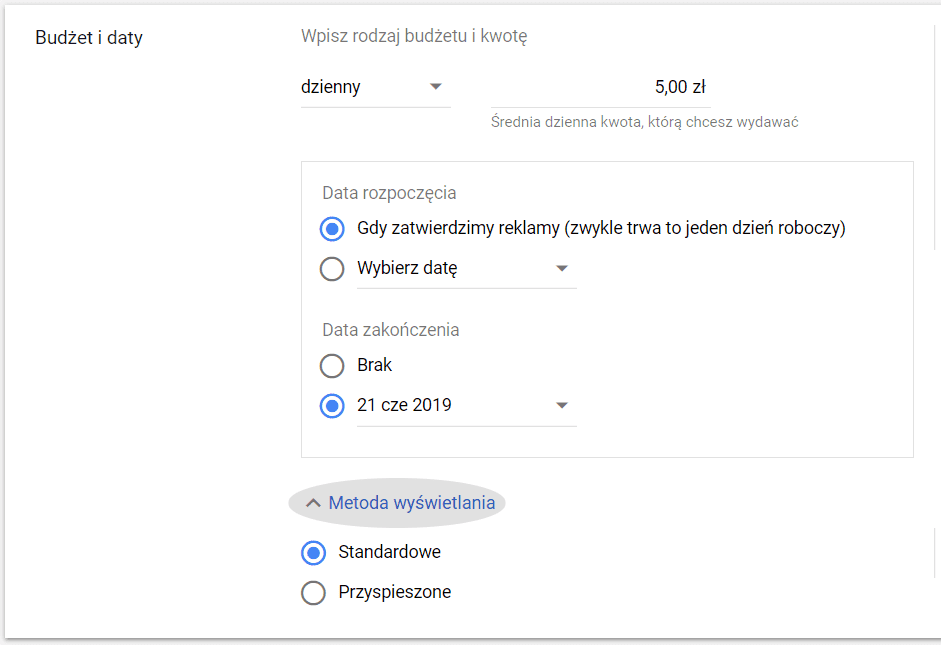This screenshot has height=645, width=941.
Task: Click the 5,00 zł budget amount field
Action: pyautogui.click(x=600, y=87)
